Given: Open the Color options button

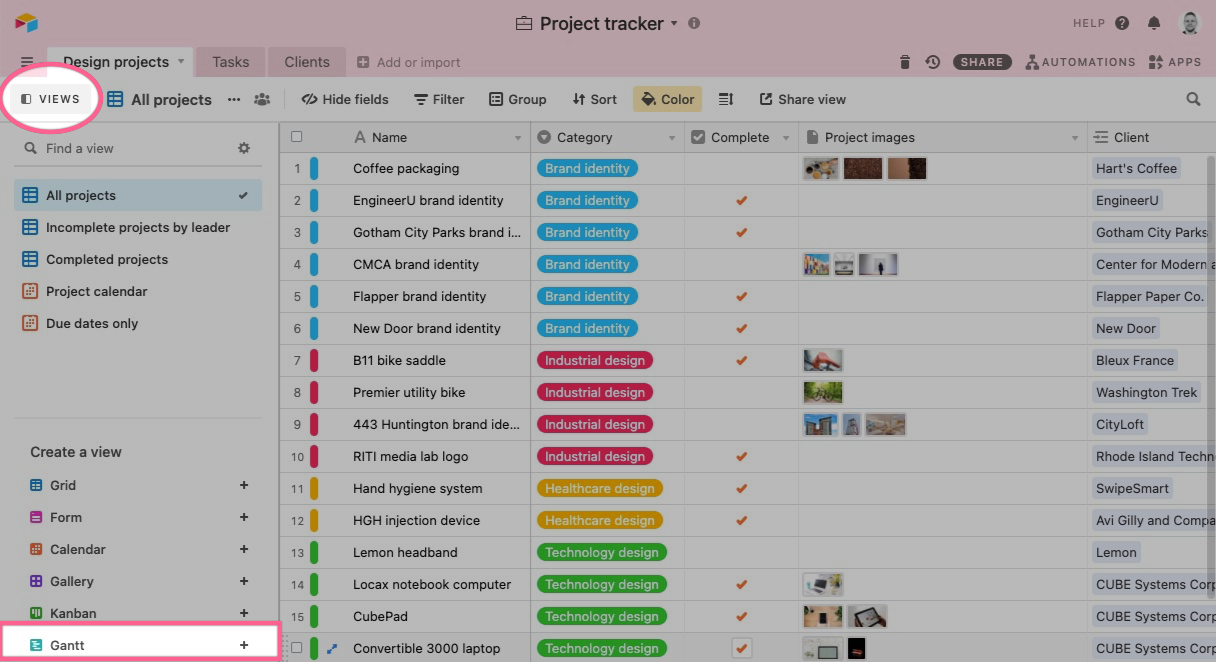Looking at the screenshot, I should pyautogui.click(x=667, y=99).
